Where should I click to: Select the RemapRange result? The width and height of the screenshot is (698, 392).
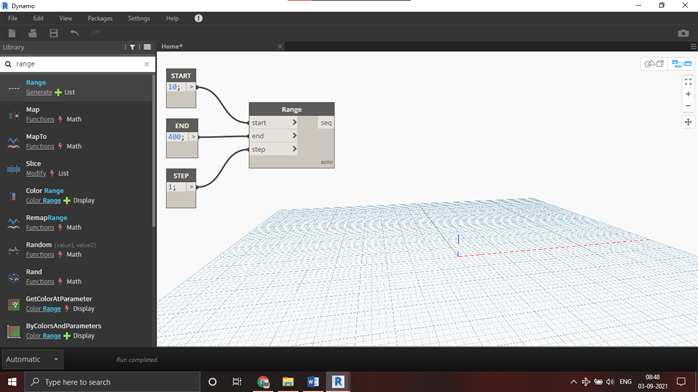click(77, 223)
